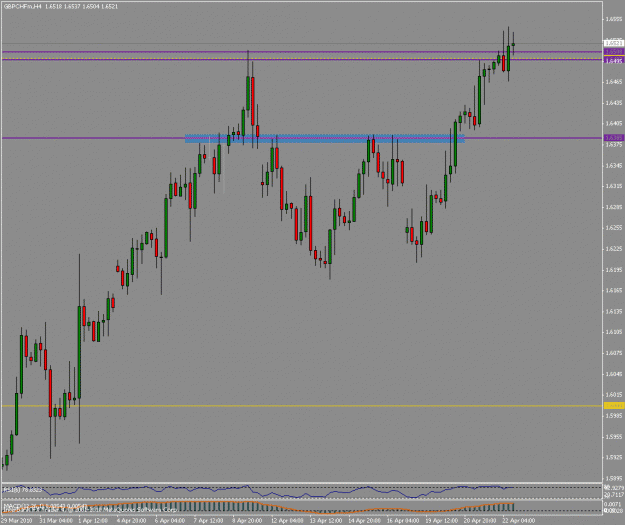625x525 pixels.
Task: Click the 22 Apr 04:00 time label
Action: click(x=519, y=520)
